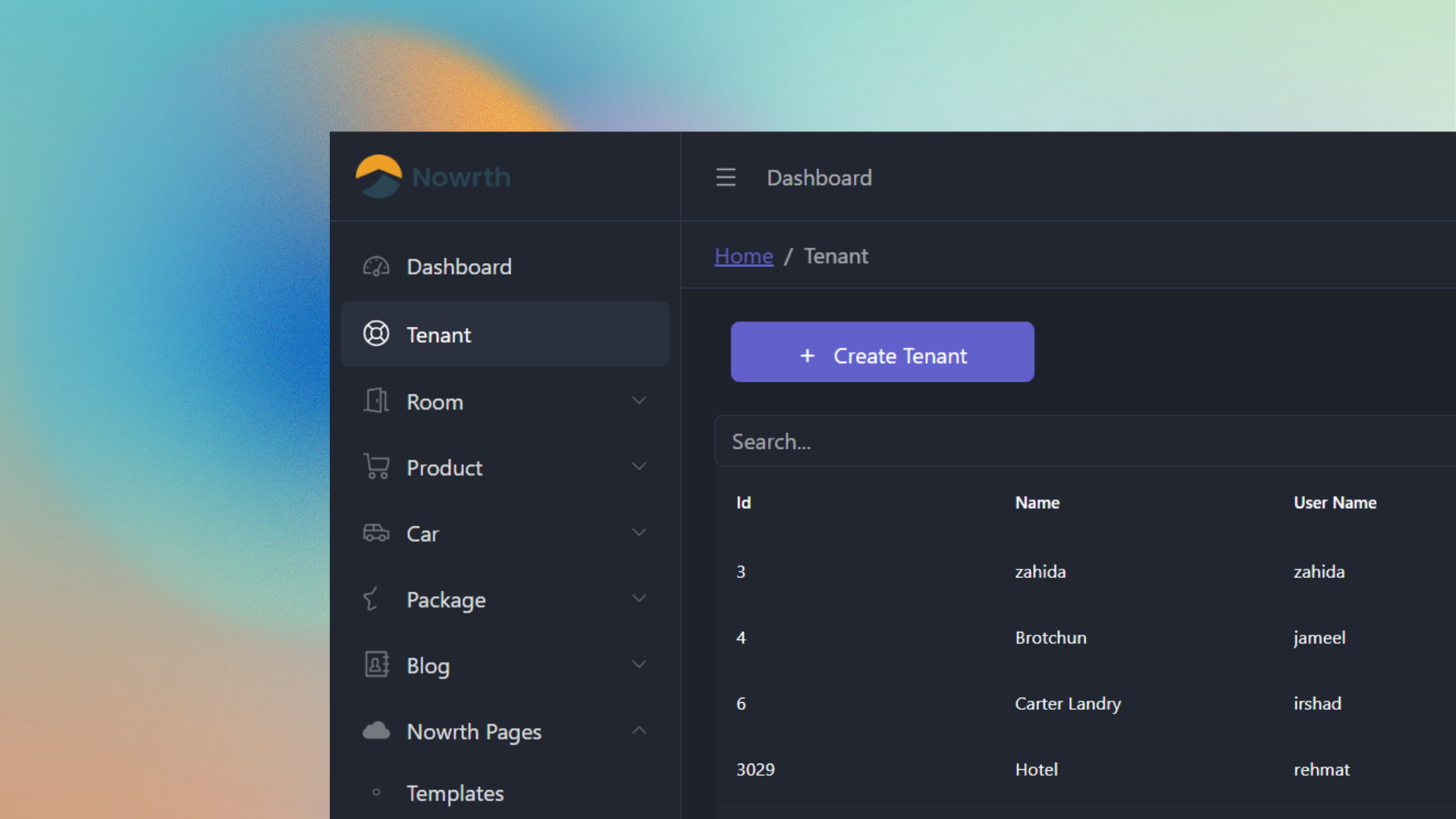This screenshot has height=819, width=1456.
Task: Select the Room door icon in sidebar
Action: (x=376, y=400)
